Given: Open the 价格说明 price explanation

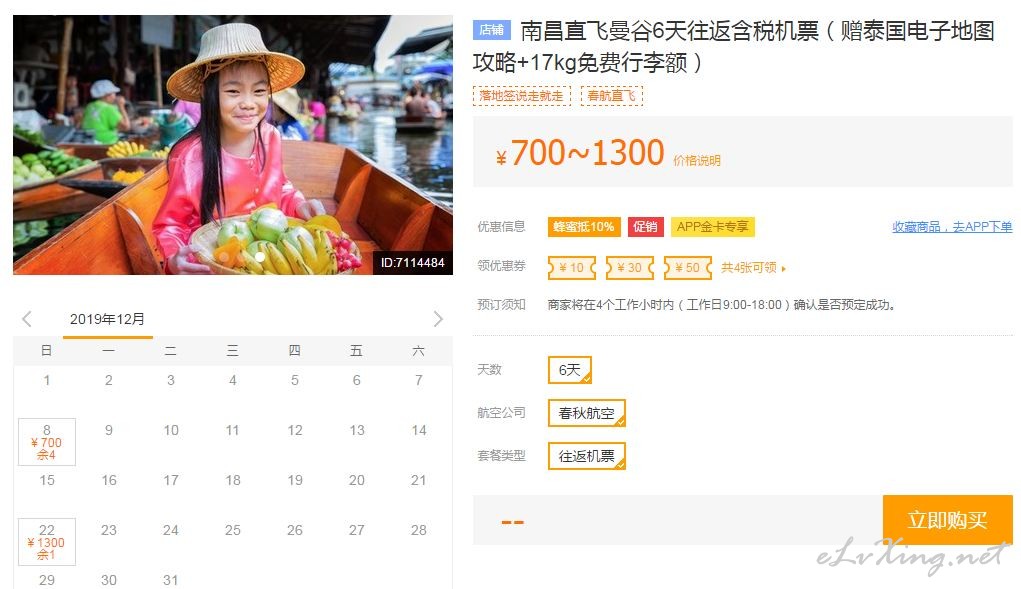Looking at the screenshot, I should [697, 160].
